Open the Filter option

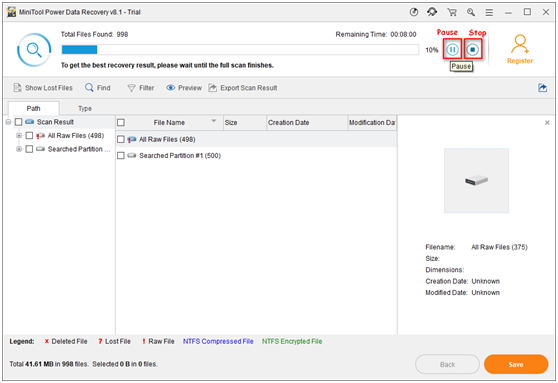coord(141,88)
